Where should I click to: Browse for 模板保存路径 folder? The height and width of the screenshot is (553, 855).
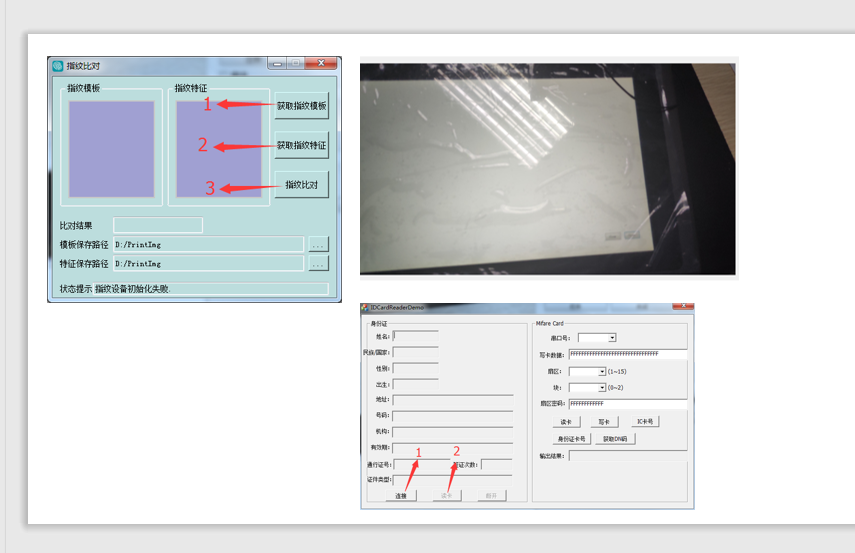318,245
